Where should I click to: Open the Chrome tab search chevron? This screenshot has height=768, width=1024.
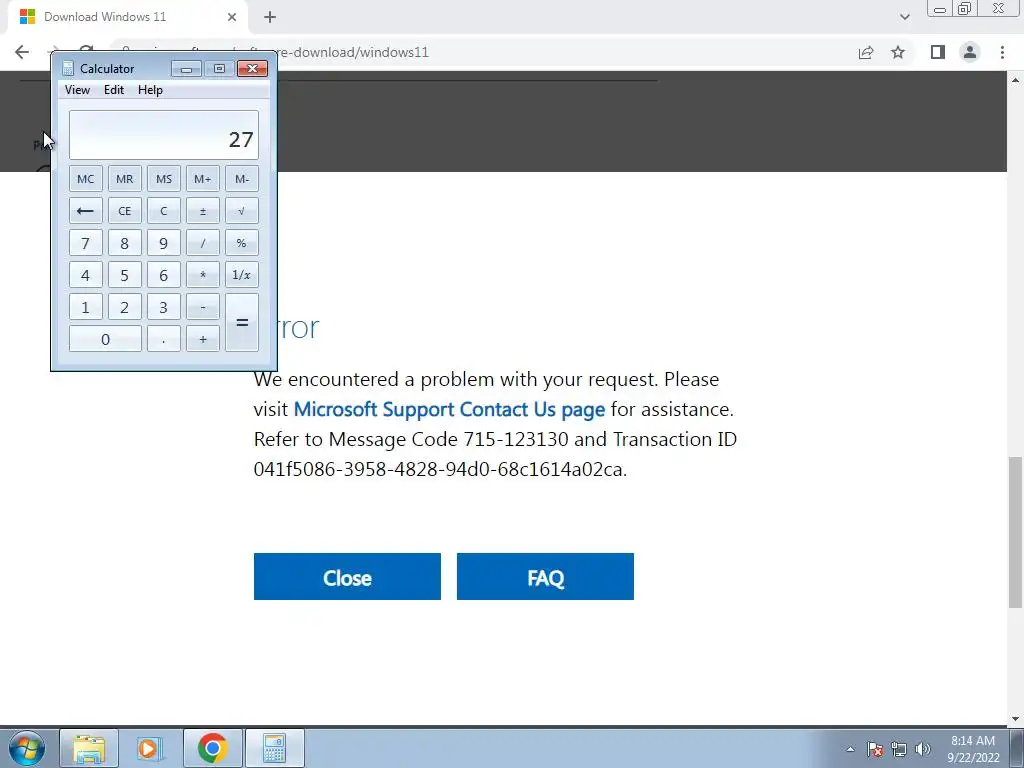point(904,17)
